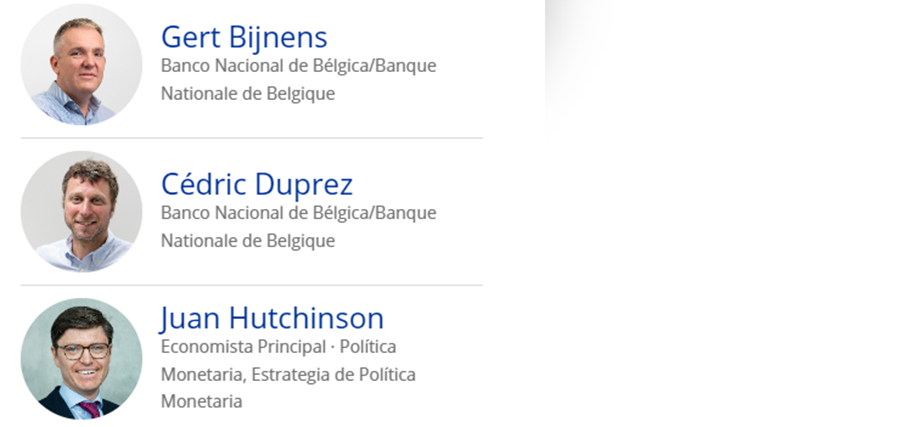Click the Cédric Duprez name link
This screenshot has width=921, height=427.
256,184
